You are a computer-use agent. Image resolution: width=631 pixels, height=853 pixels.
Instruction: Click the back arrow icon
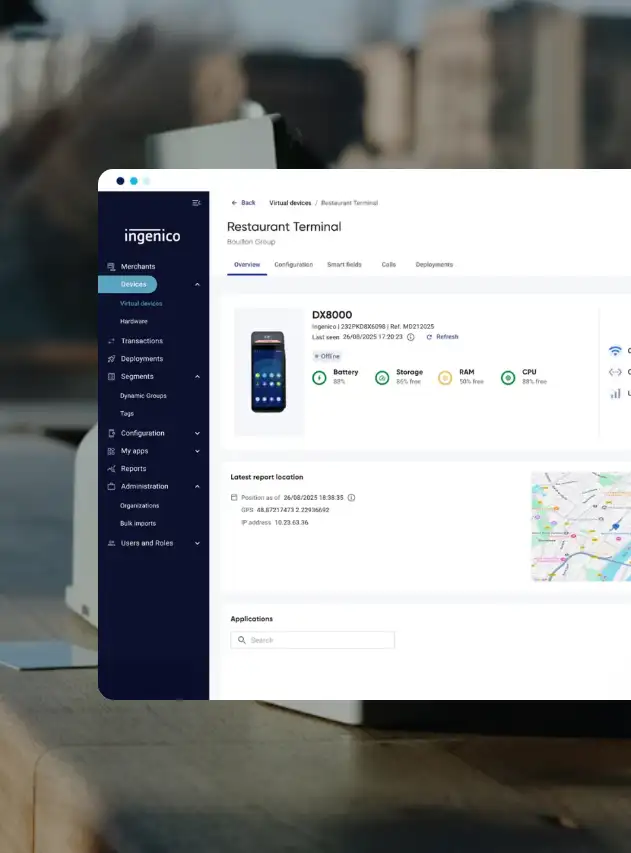coord(234,203)
